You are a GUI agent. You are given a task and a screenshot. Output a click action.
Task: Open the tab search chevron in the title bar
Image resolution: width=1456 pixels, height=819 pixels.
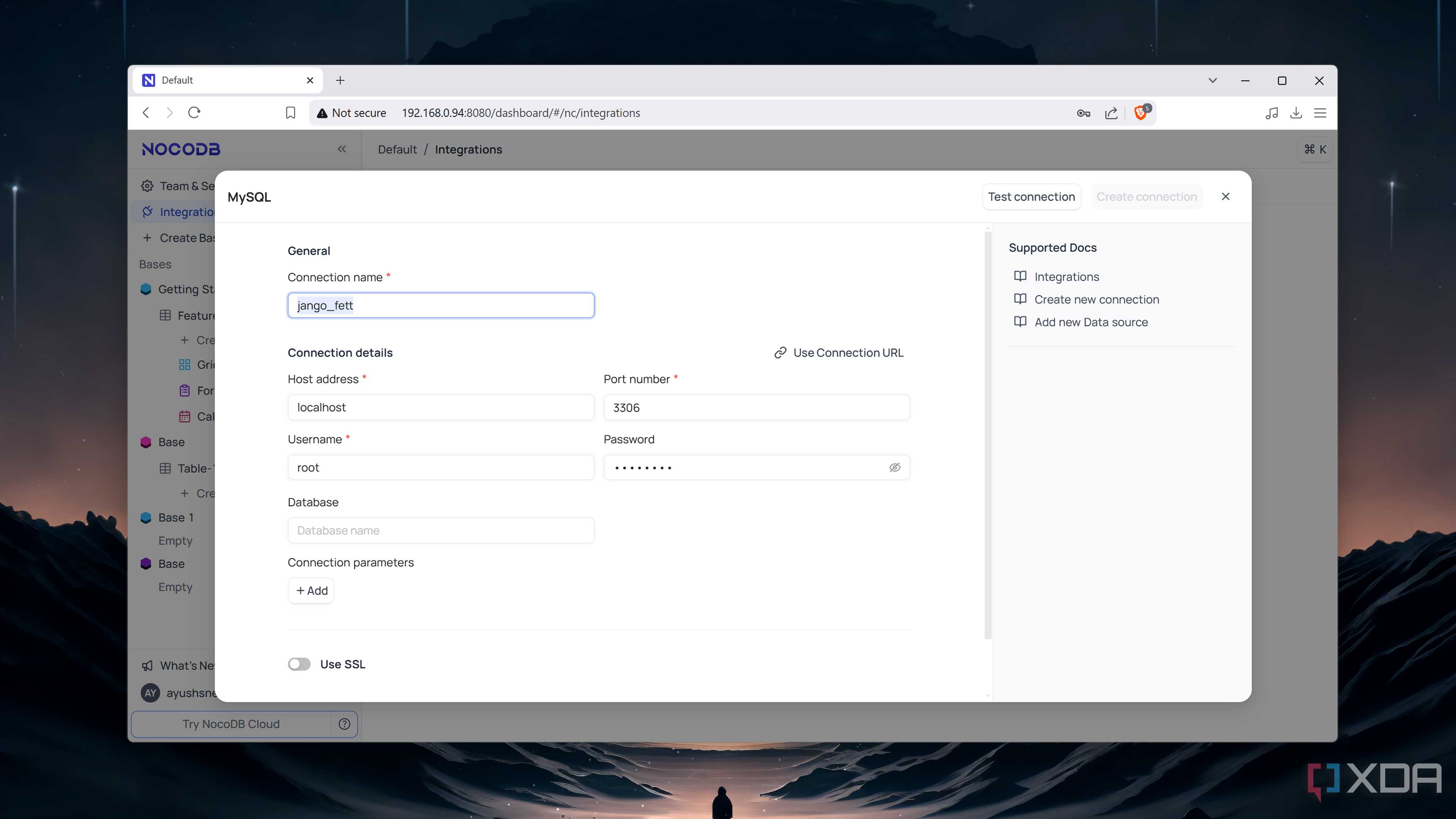[1213, 80]
